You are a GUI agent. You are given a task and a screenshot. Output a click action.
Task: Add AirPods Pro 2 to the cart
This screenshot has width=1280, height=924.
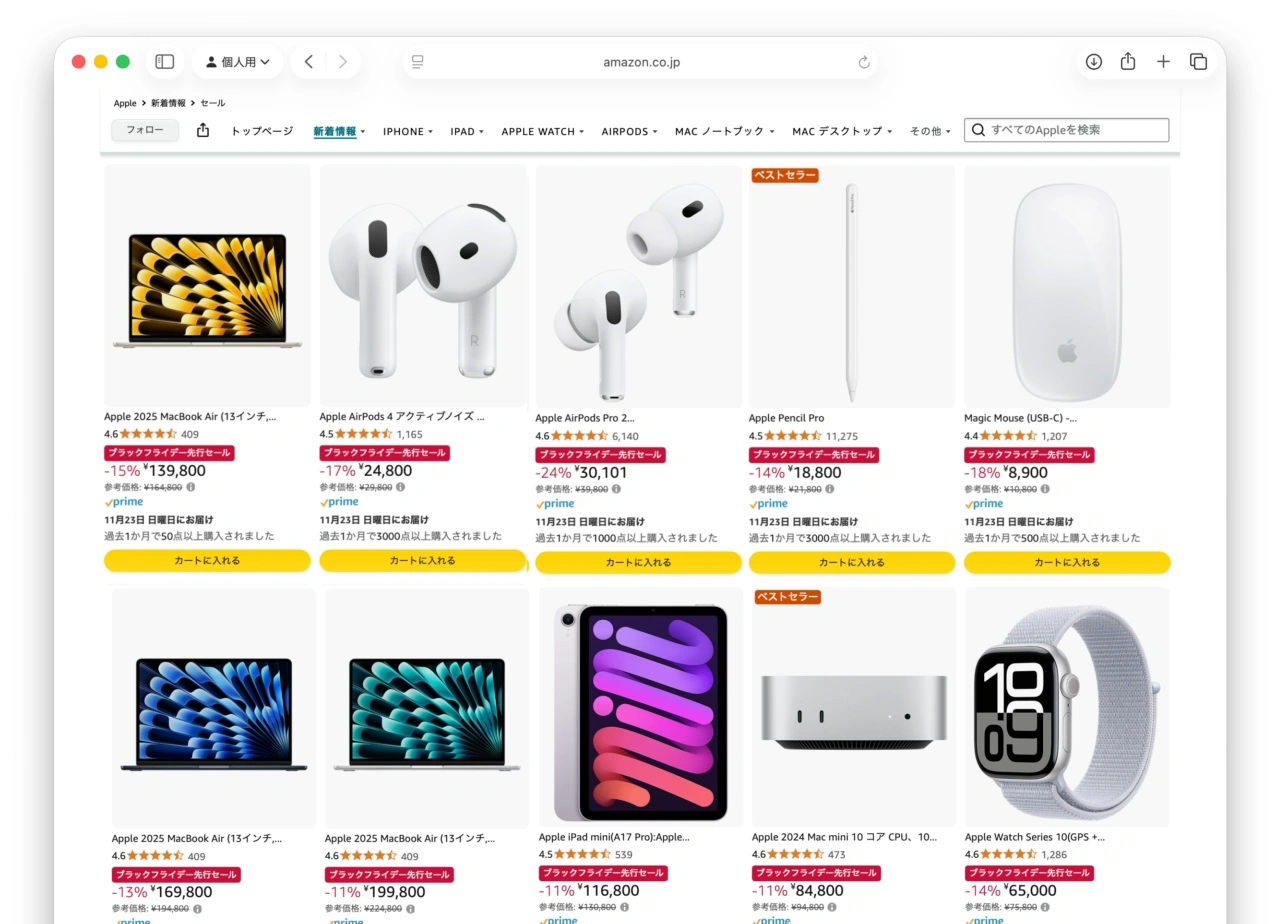[638, 562]
